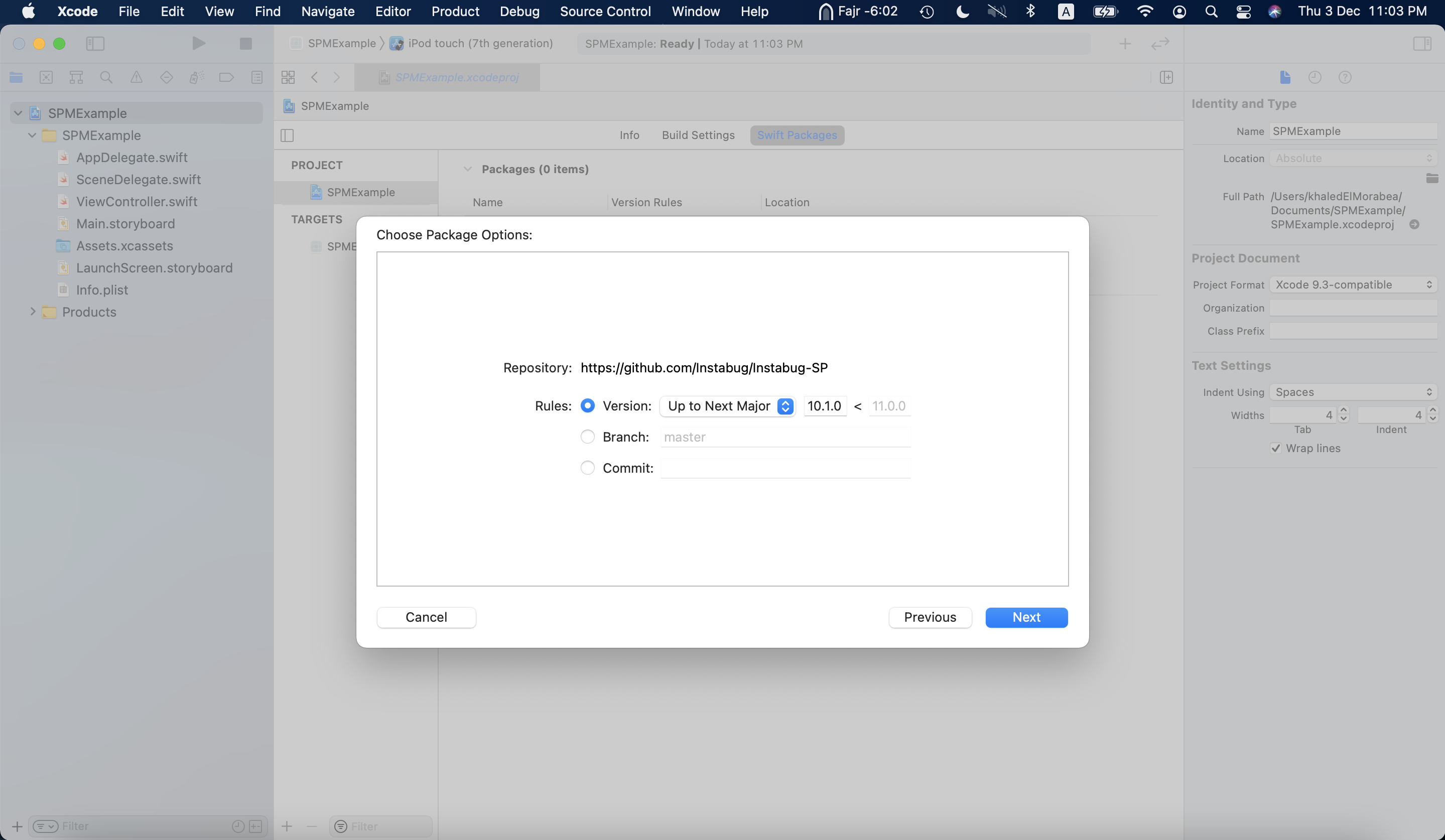Select Main.storyboard in navigator
This screenshot has height=840, width=1445.
click(125, 224)
